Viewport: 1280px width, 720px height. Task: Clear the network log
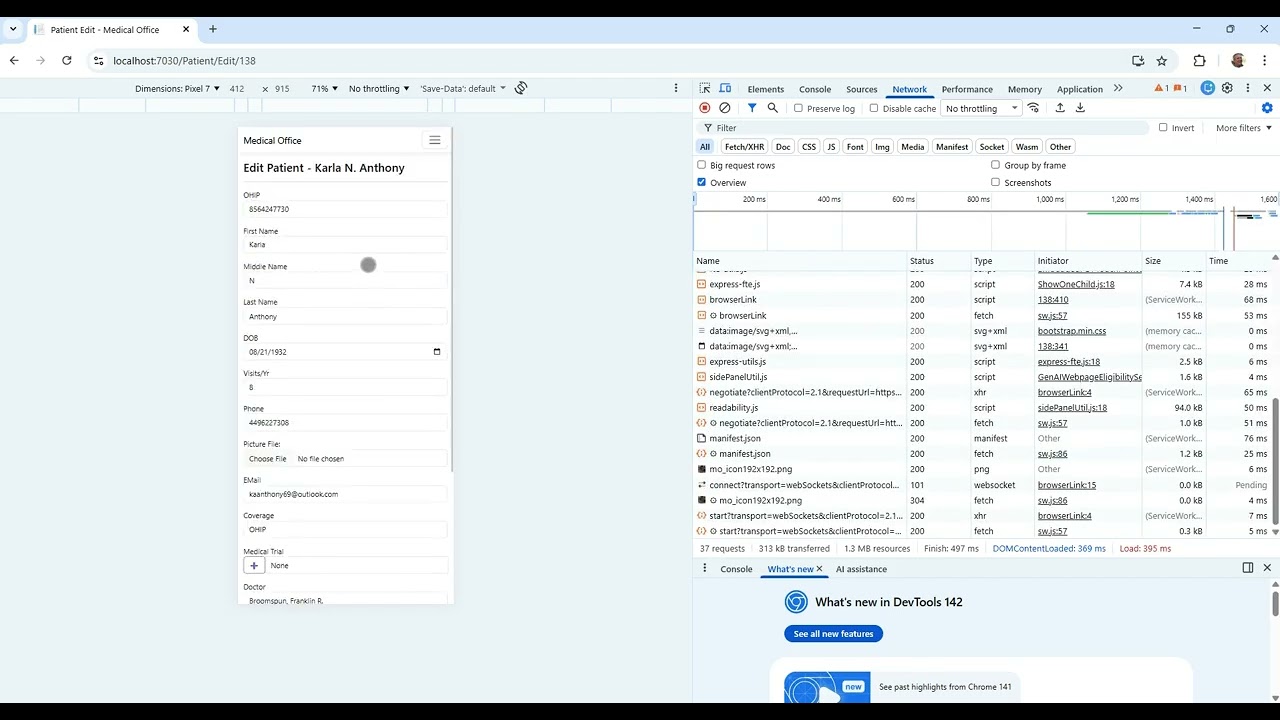[725, 108]
